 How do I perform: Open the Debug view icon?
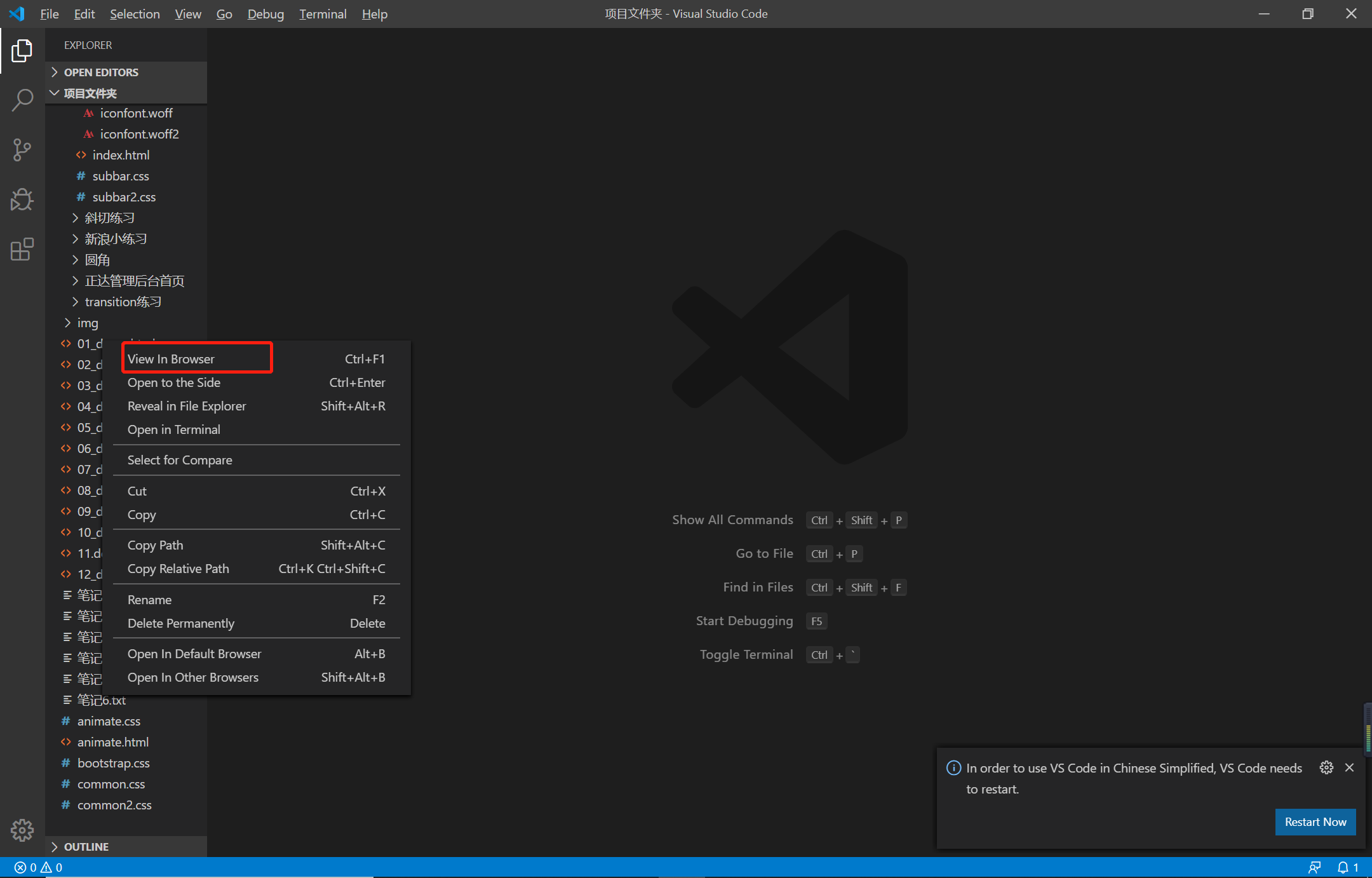[x=22, y=199]
